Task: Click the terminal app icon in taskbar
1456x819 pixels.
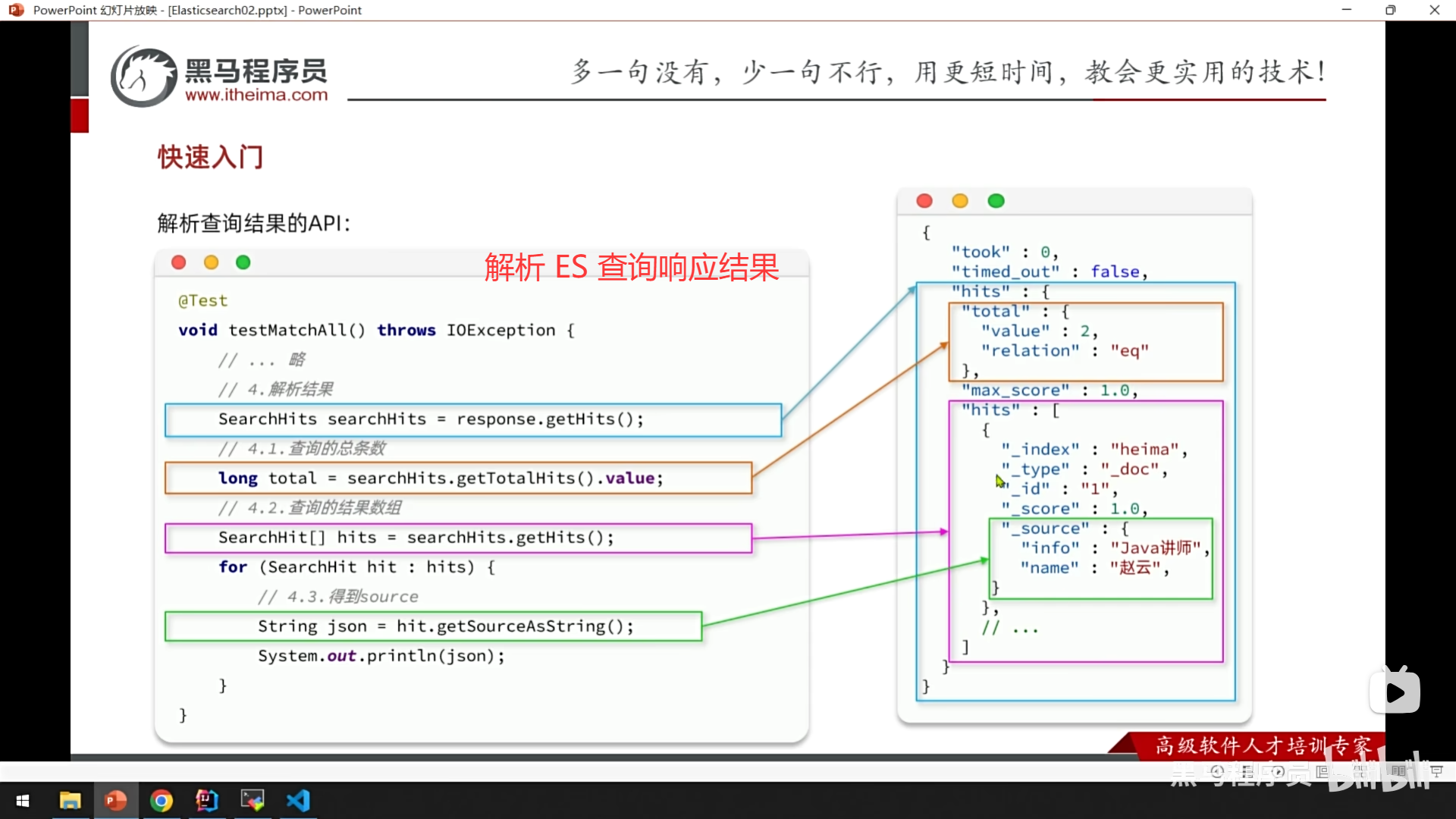Action: pyautogui.click(x=252, y=801)
